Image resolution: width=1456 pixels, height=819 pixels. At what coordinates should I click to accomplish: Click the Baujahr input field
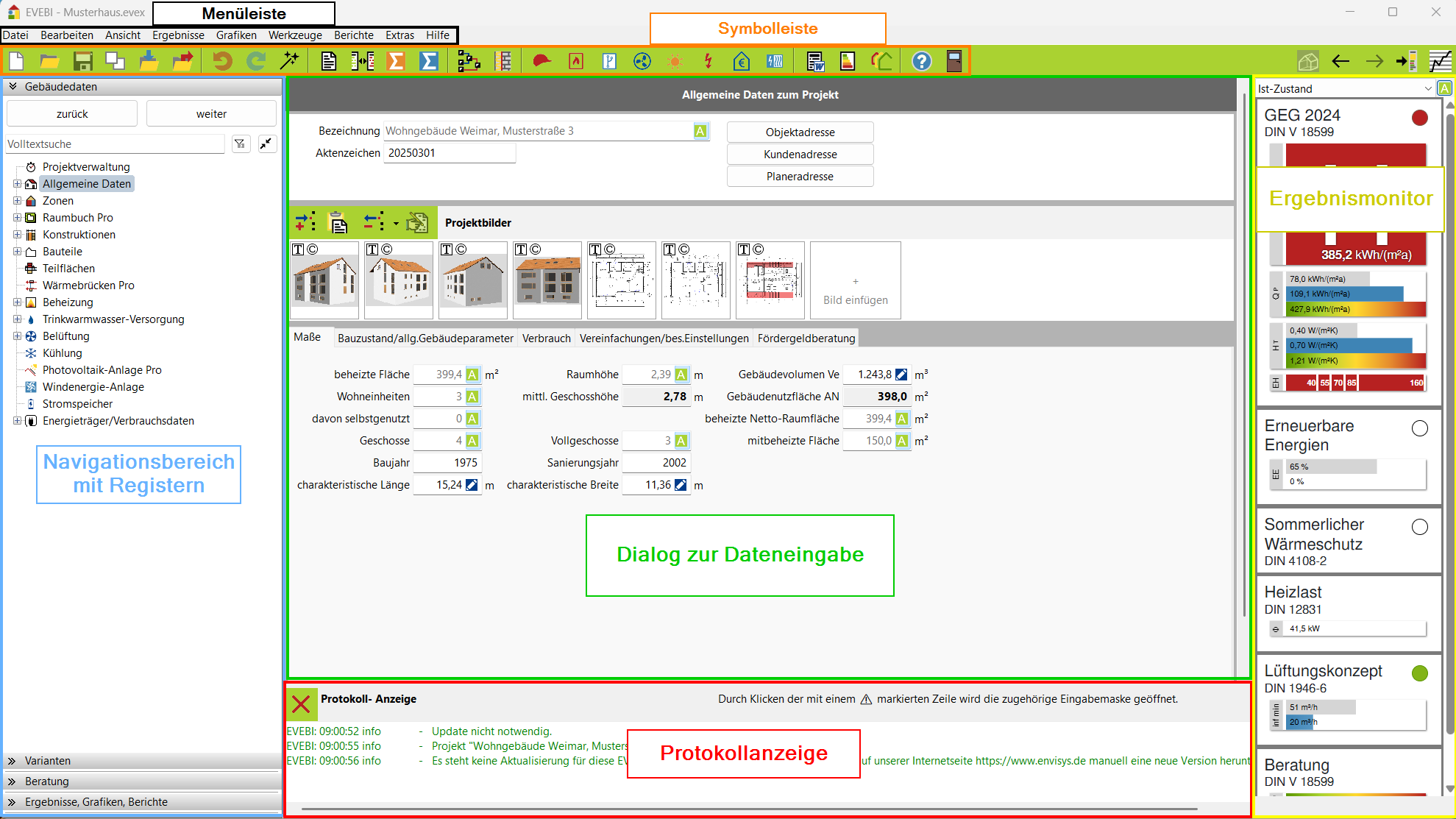coord(447,463)
